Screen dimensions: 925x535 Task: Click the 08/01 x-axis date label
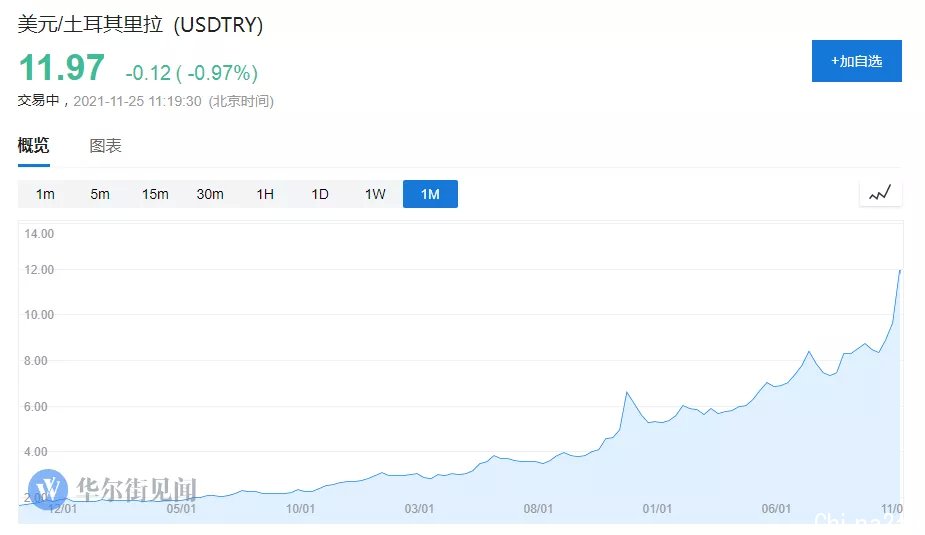[539, 508]
